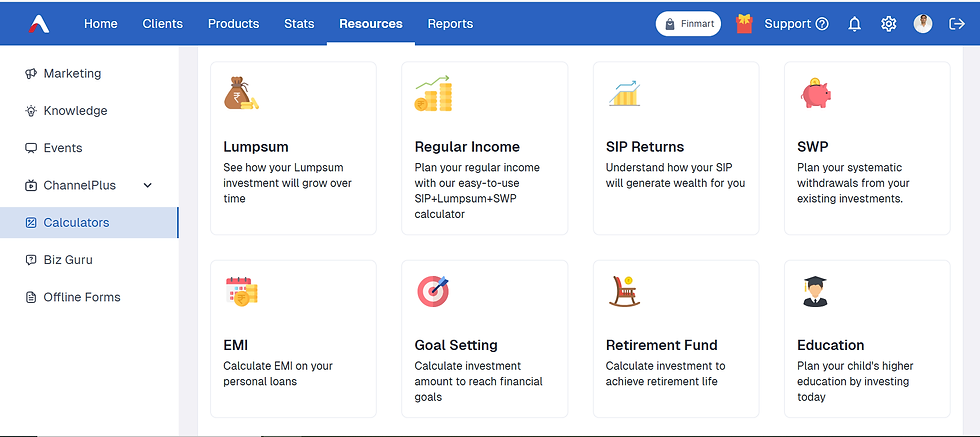The image size is (980, 437).
Task: Open the user profile avatar
Action: tap(922, 24)
